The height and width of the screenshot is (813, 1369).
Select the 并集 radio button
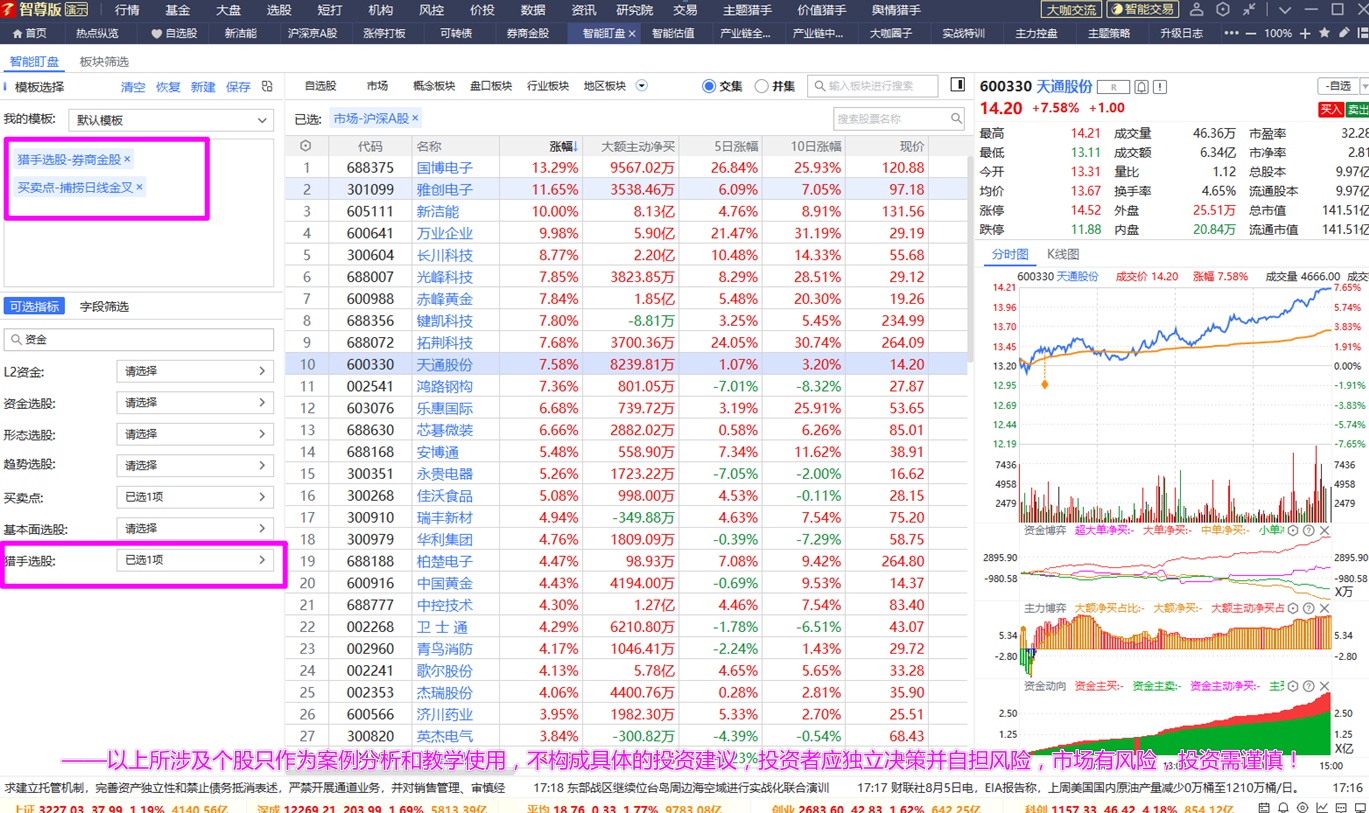tap(761, 86)
